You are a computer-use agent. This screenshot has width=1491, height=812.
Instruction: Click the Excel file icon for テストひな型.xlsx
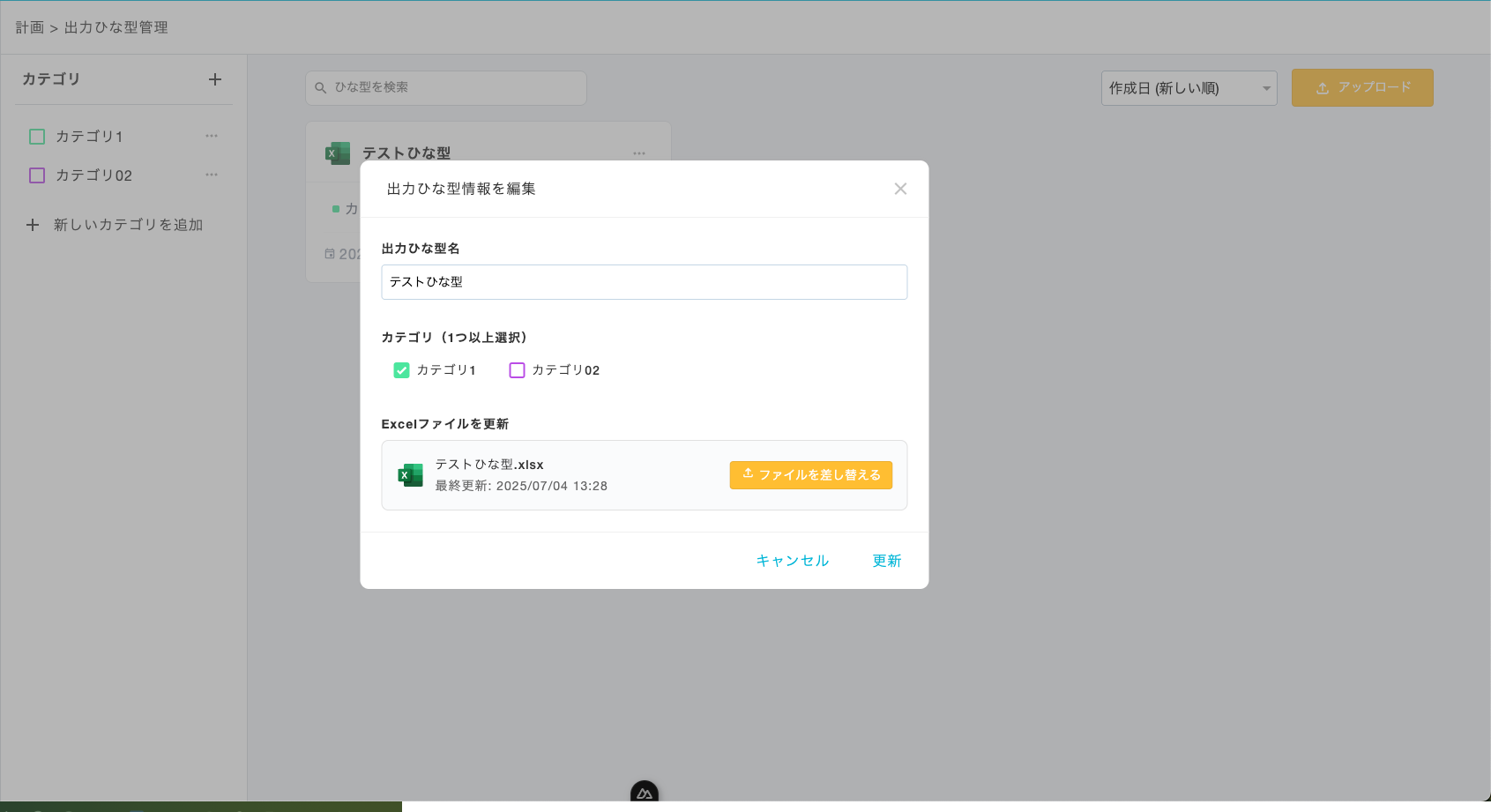click(x=410, y=474)
